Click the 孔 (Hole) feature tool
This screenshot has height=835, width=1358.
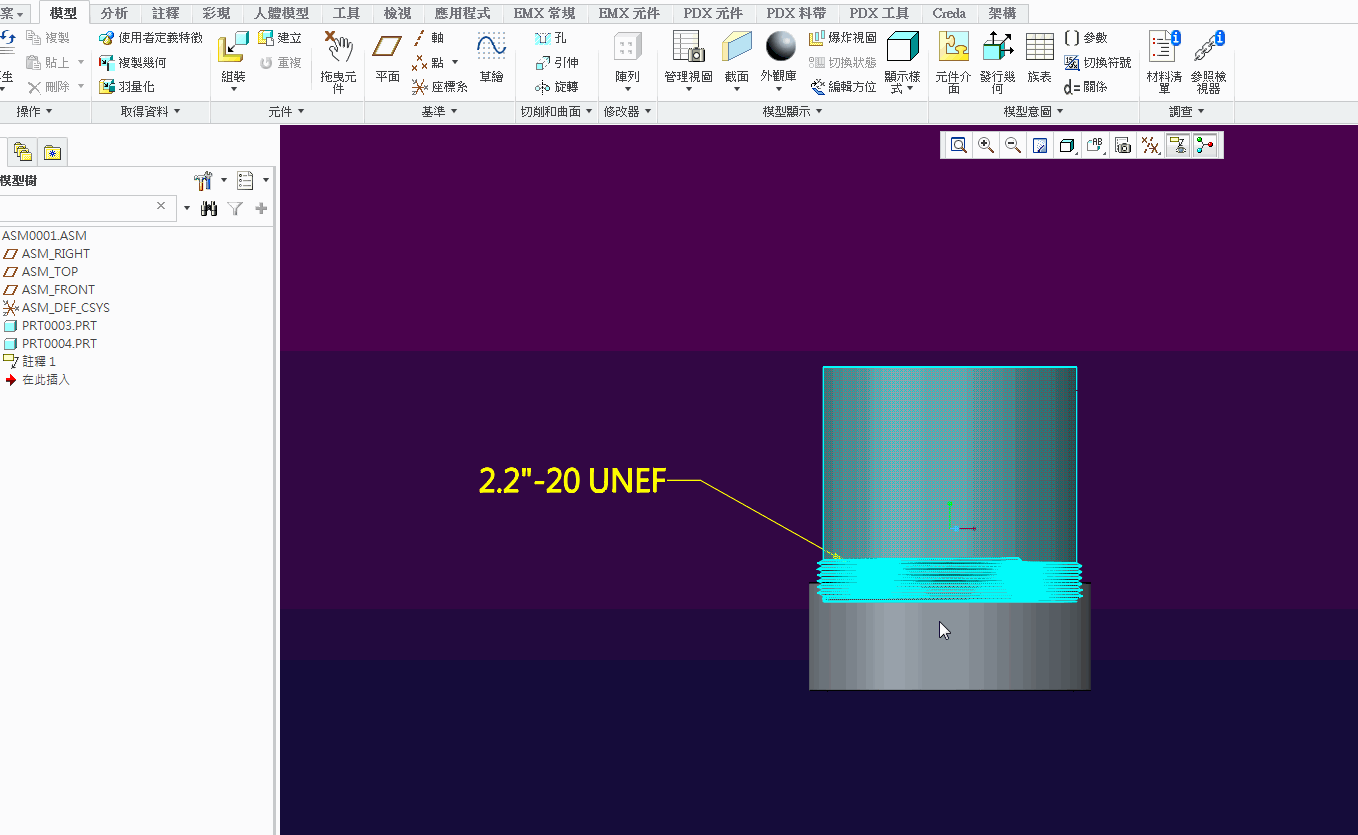[x=550, y=38]
